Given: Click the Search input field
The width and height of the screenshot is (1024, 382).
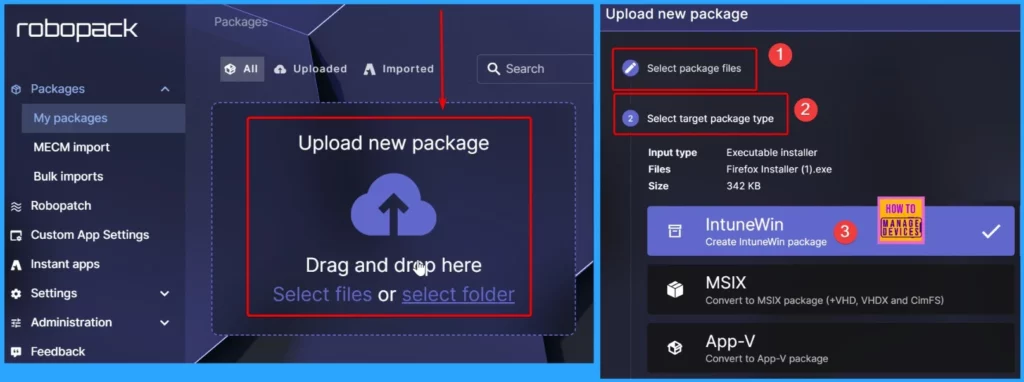Looking at the screenshot, I should tap(536, 69).
